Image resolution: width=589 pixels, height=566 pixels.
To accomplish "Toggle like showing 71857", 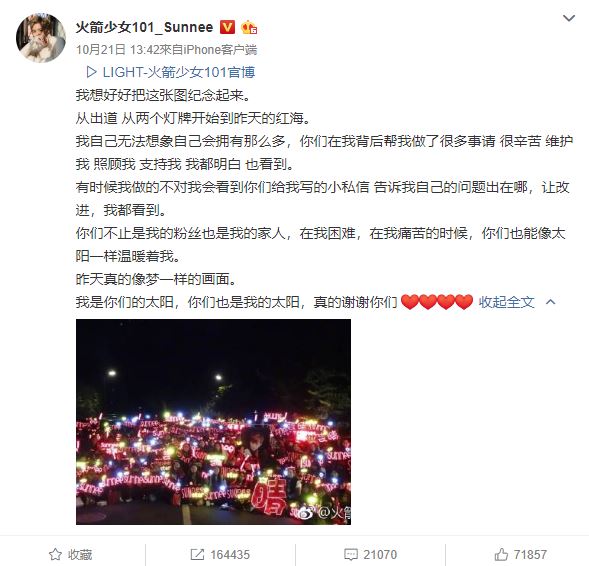I will (520, 554).
